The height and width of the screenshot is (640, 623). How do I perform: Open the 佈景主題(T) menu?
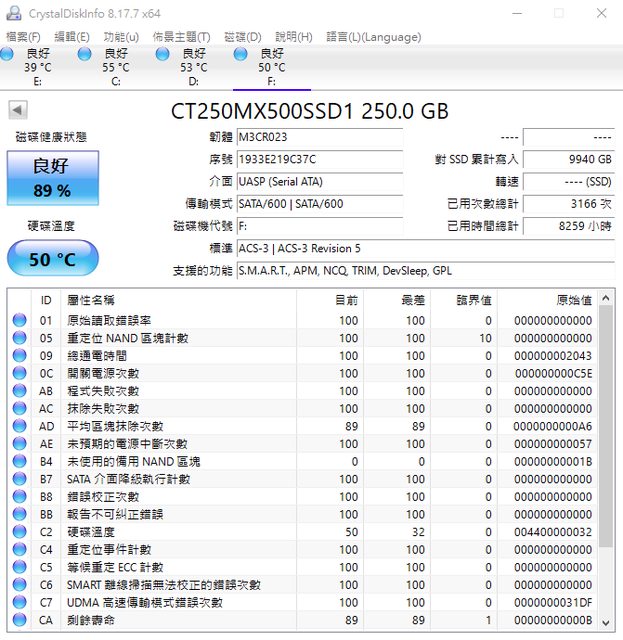click(x=181, y=37)
